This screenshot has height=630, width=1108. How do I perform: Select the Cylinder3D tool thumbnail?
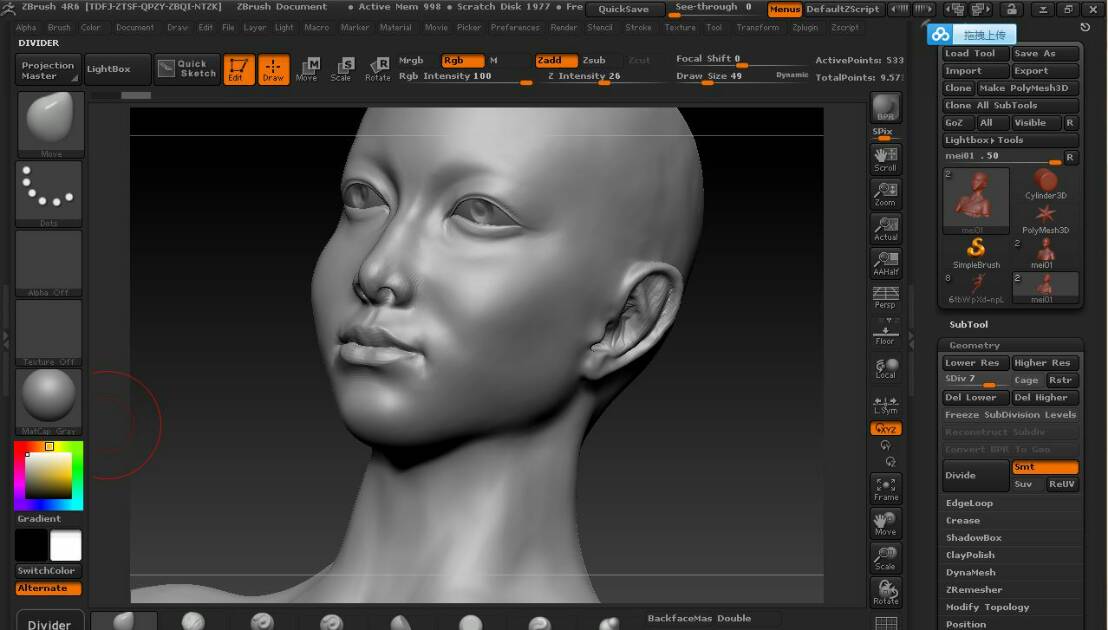(1046, 184)
